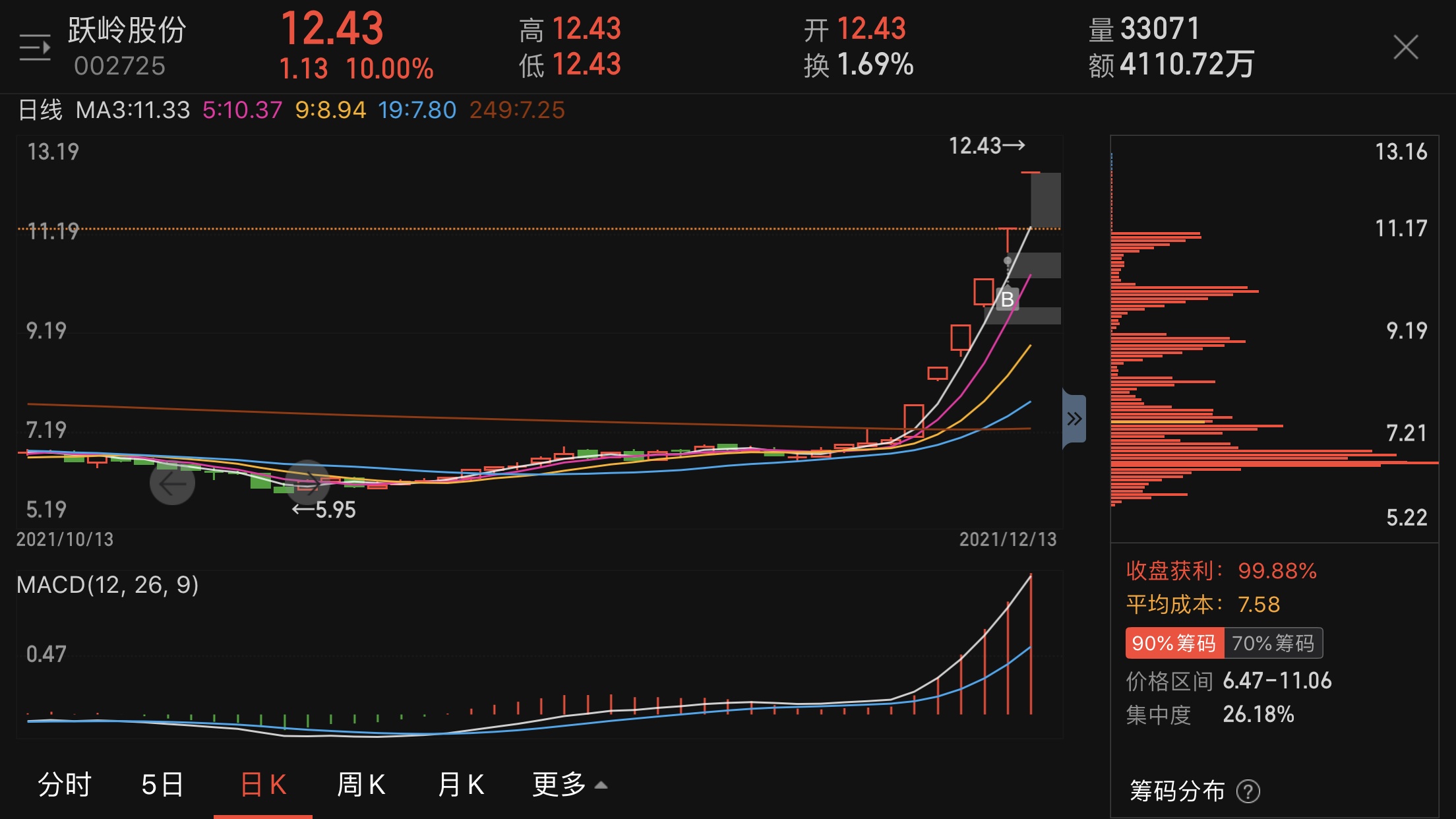Tap the right arrow navigation circle
This screenshot has height=819, width=1456.
[308, 482]
